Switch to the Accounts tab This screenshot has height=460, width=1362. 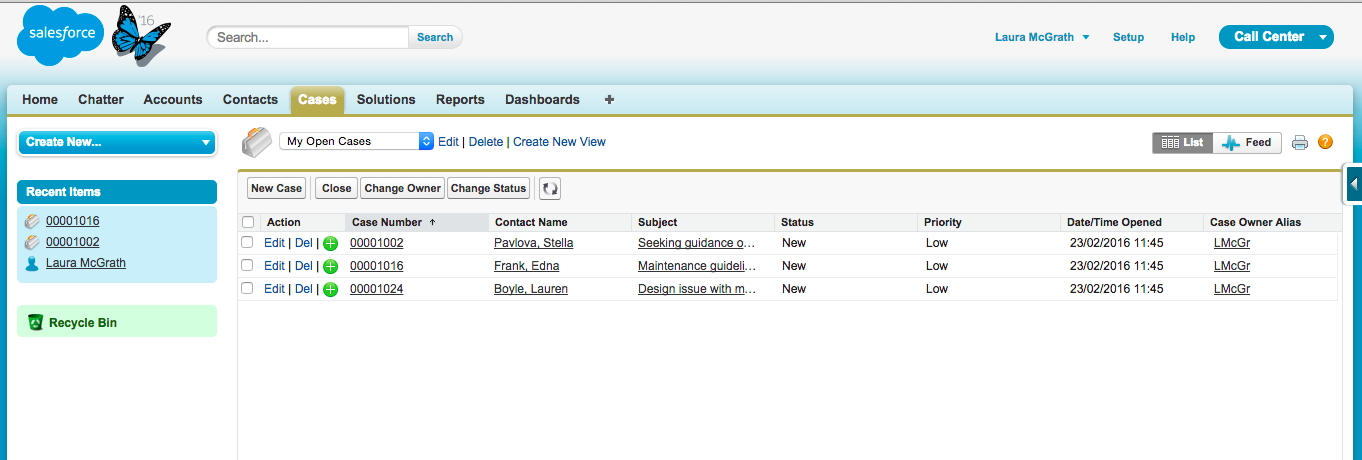point(173,100)
